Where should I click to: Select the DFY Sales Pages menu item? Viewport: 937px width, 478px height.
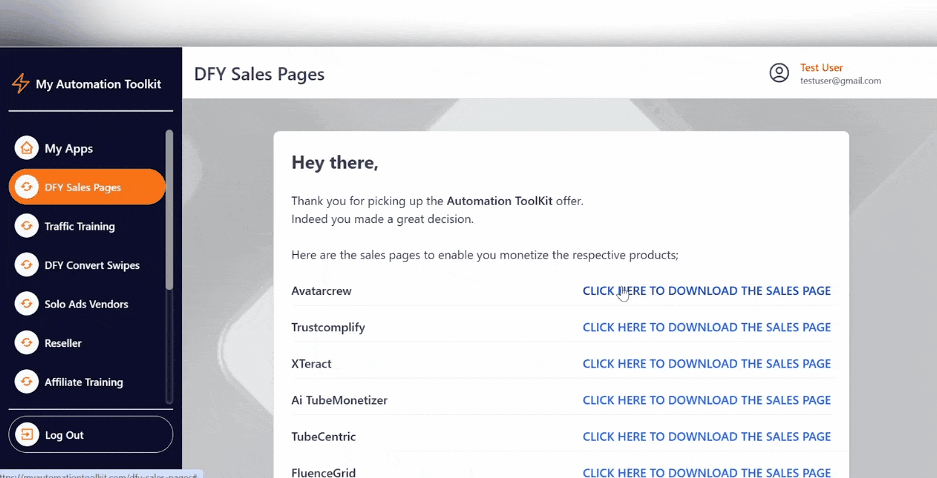tap(87, 187)
